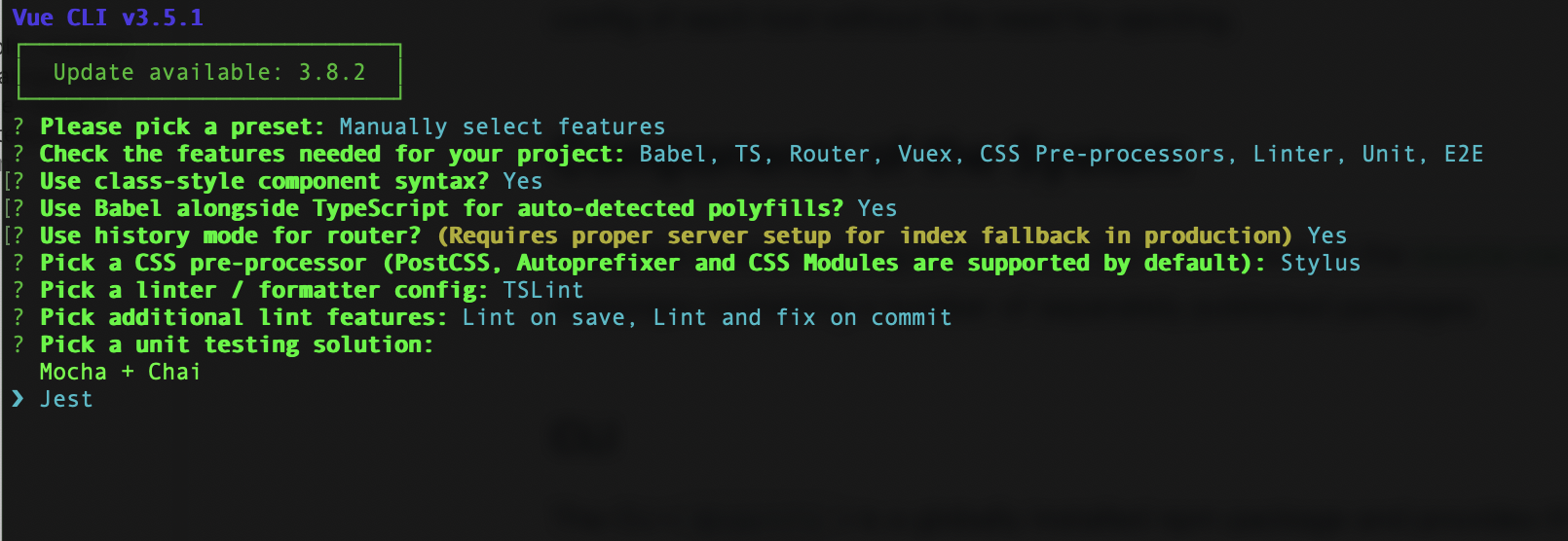Select the "Mocha + Chai" testing option
This screenshot has height=541, width=1568.
tap(120, 373)
